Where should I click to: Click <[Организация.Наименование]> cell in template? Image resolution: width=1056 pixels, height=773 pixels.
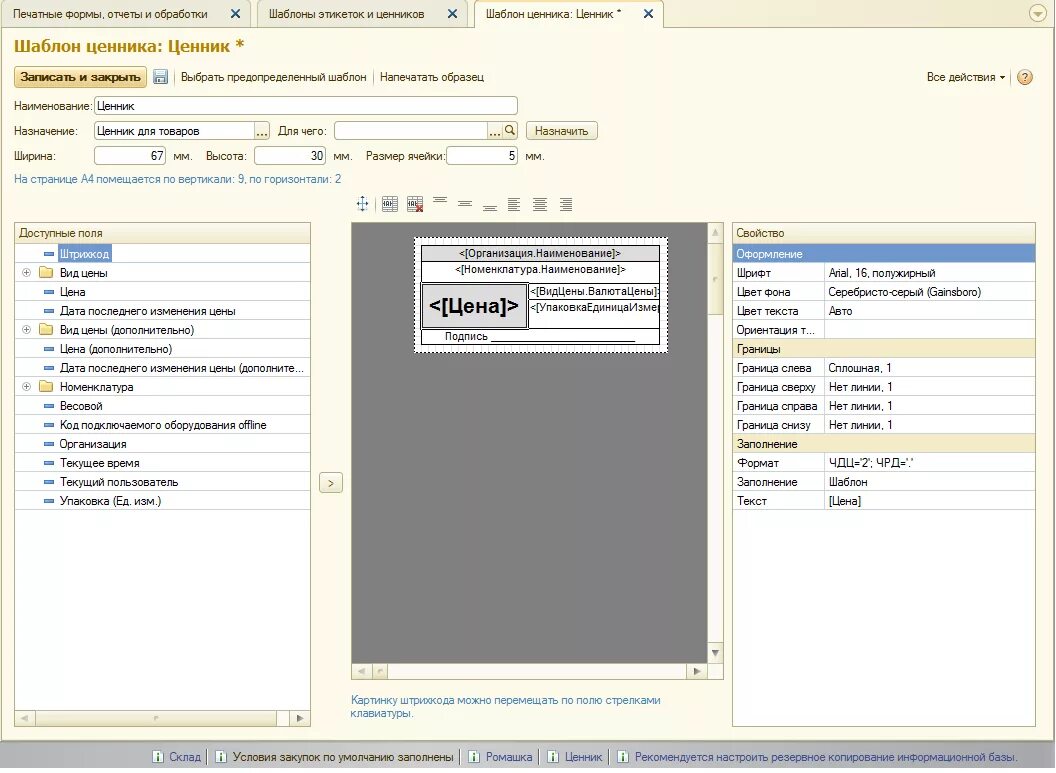540,253
